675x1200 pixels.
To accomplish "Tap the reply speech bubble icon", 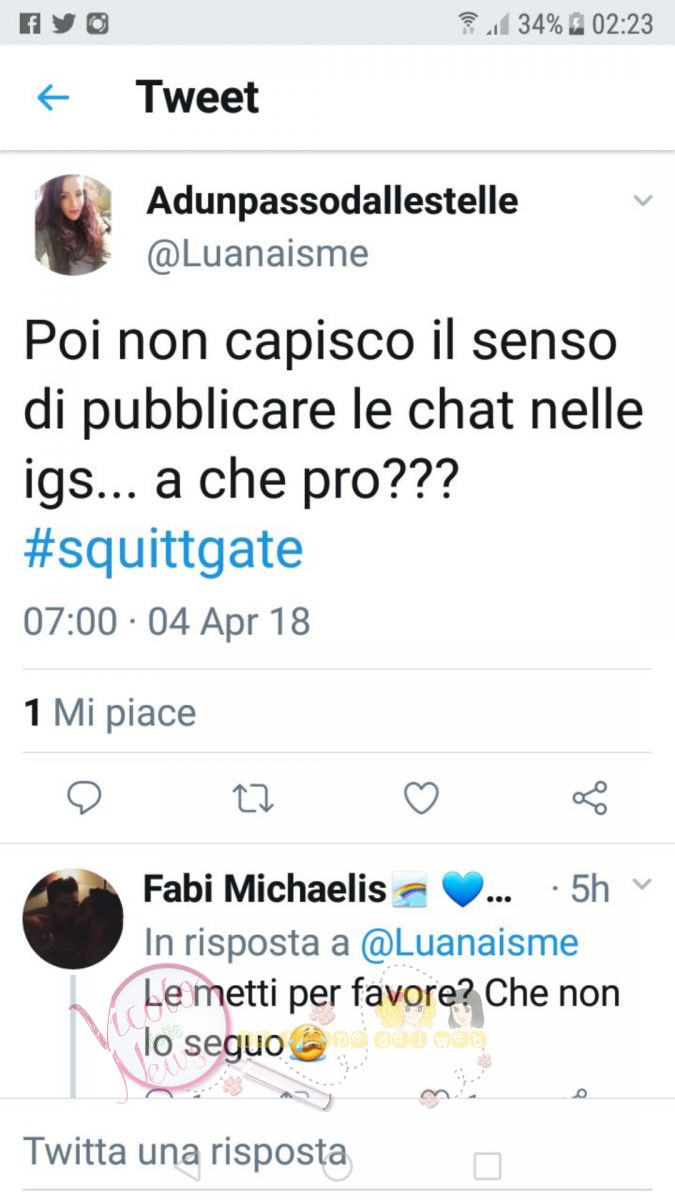I will tap(85, 797).
